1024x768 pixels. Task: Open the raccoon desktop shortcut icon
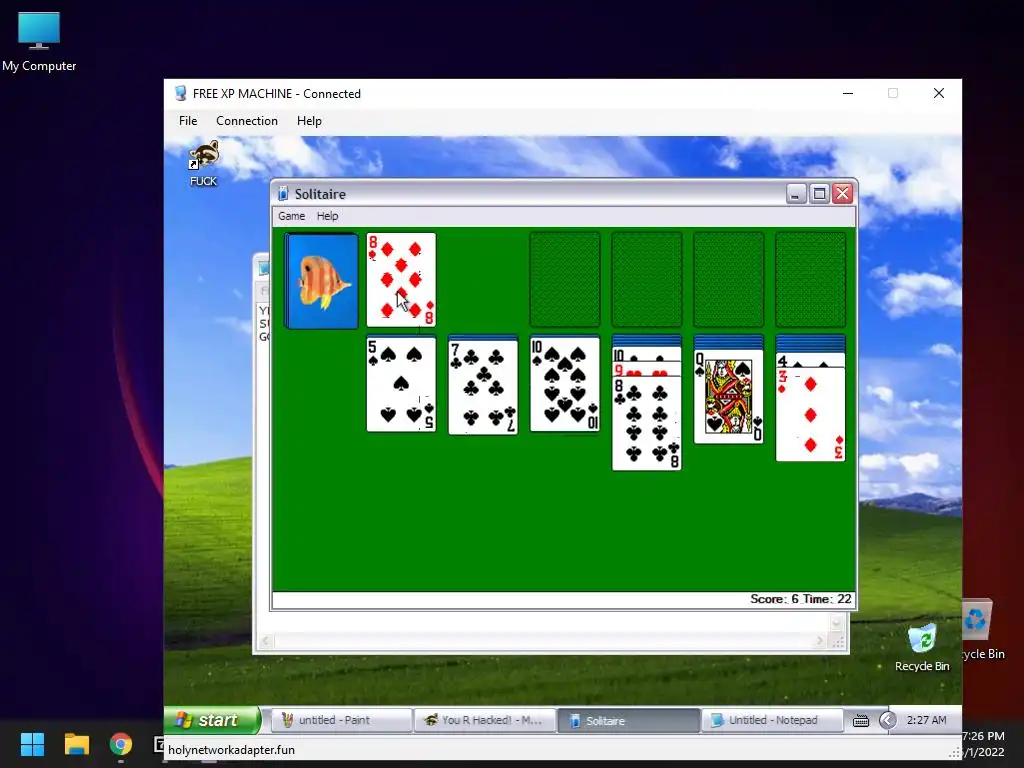pyautogui.click(x=204, y=163)
